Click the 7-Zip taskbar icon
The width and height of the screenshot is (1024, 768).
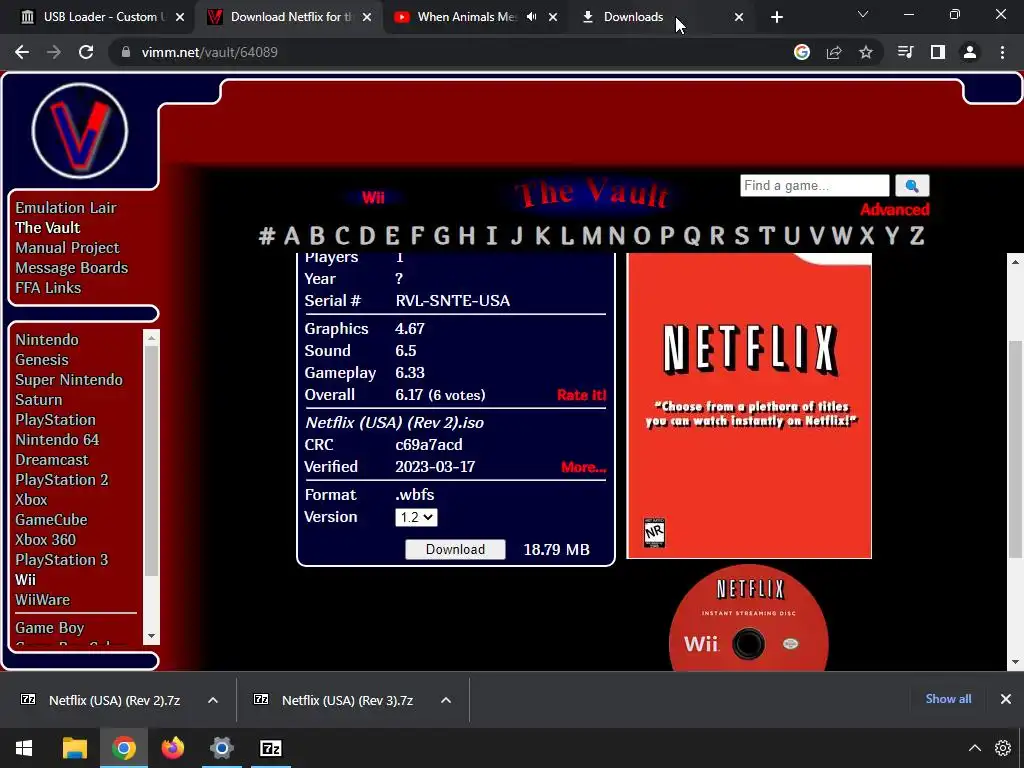pos(270,748)
